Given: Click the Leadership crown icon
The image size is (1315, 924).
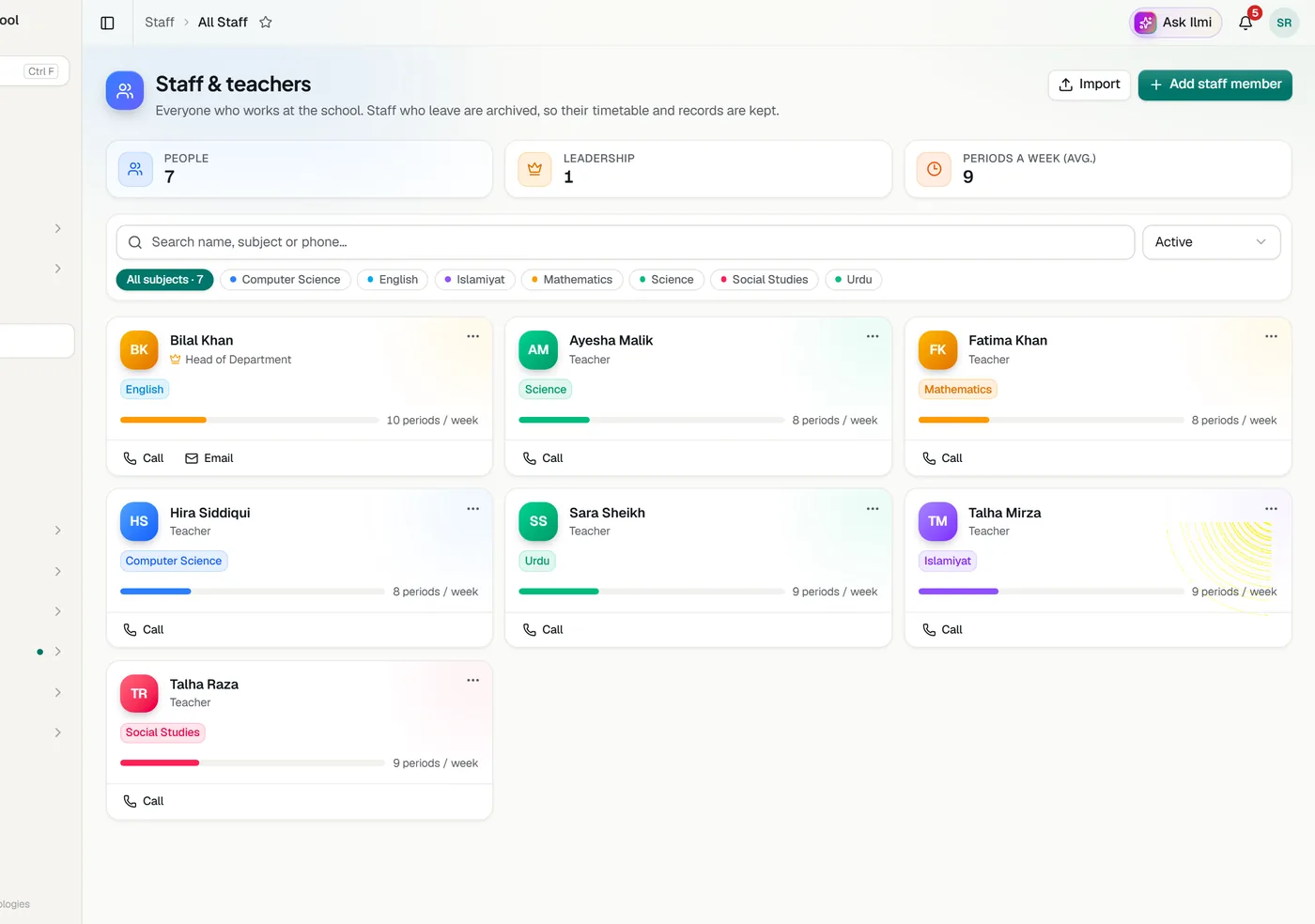Looking at the screenshot, I should 534,169.
